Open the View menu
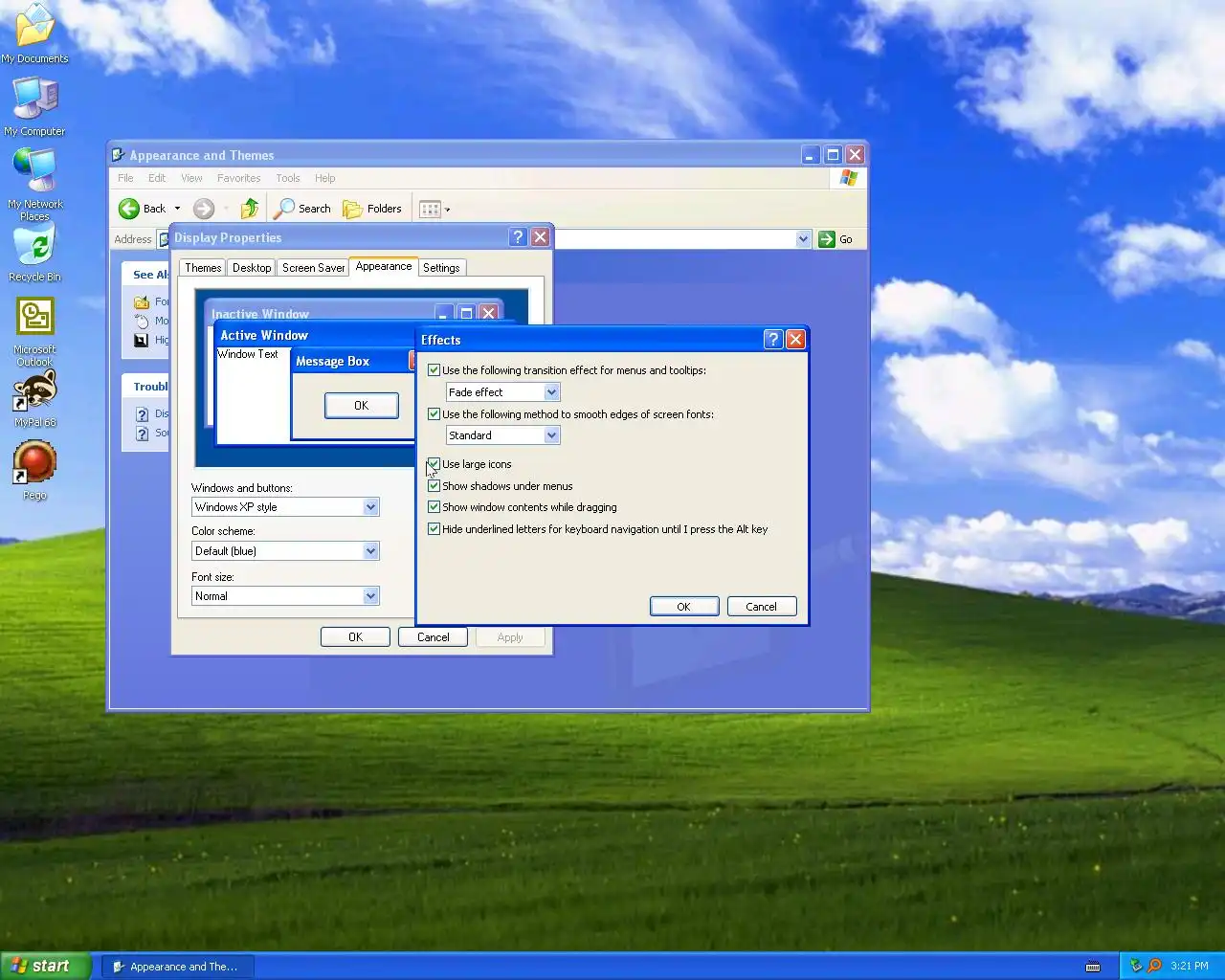 click(x=191, y=178)
